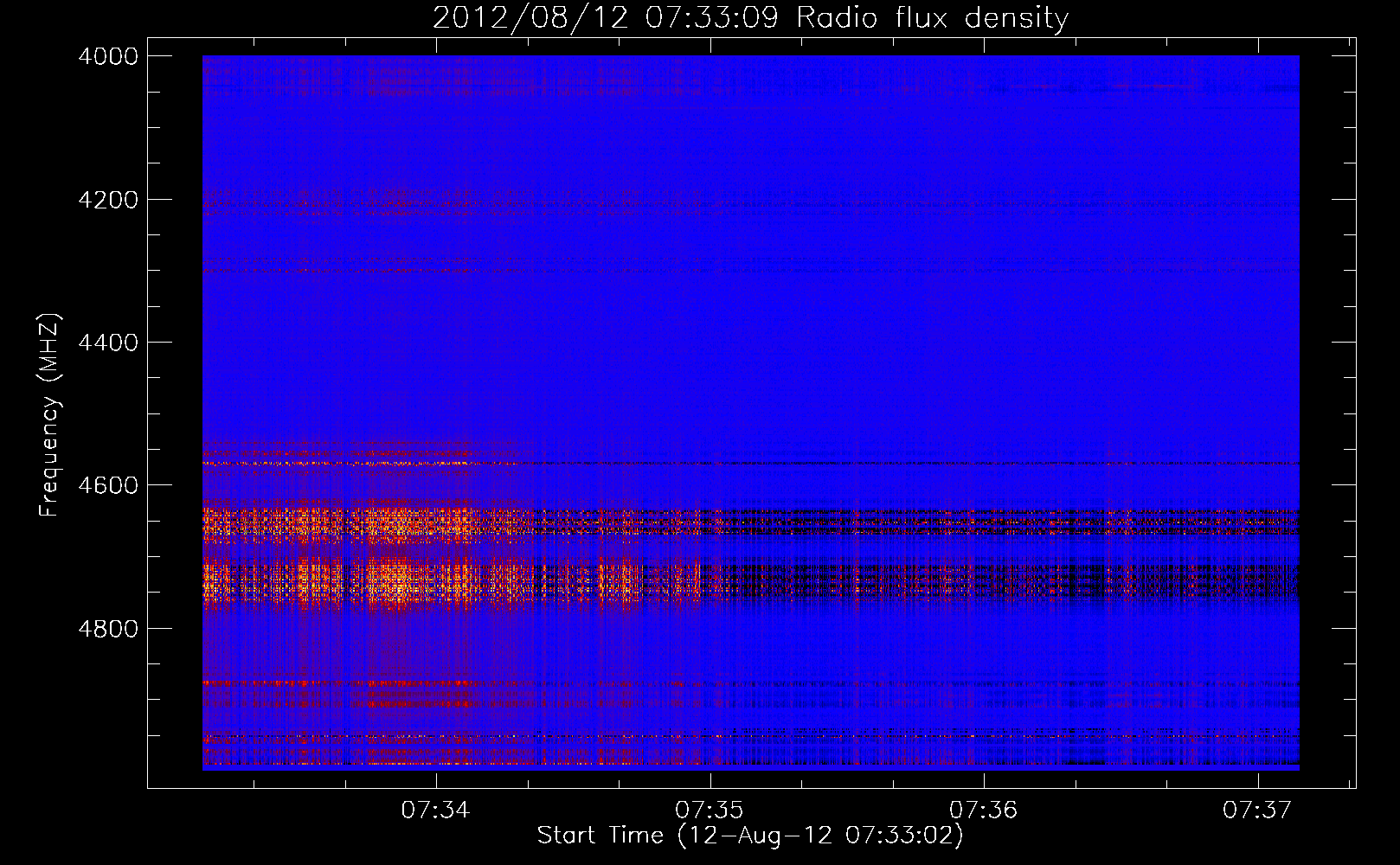Select the 4400 frequency axis label
Viewport: 1400px width, 865px height.
108,343
